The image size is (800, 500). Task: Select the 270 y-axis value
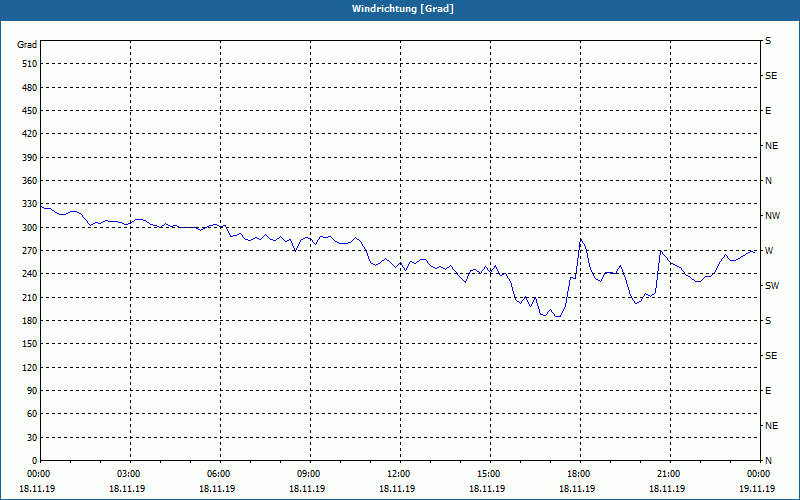[x=30, y=251]
